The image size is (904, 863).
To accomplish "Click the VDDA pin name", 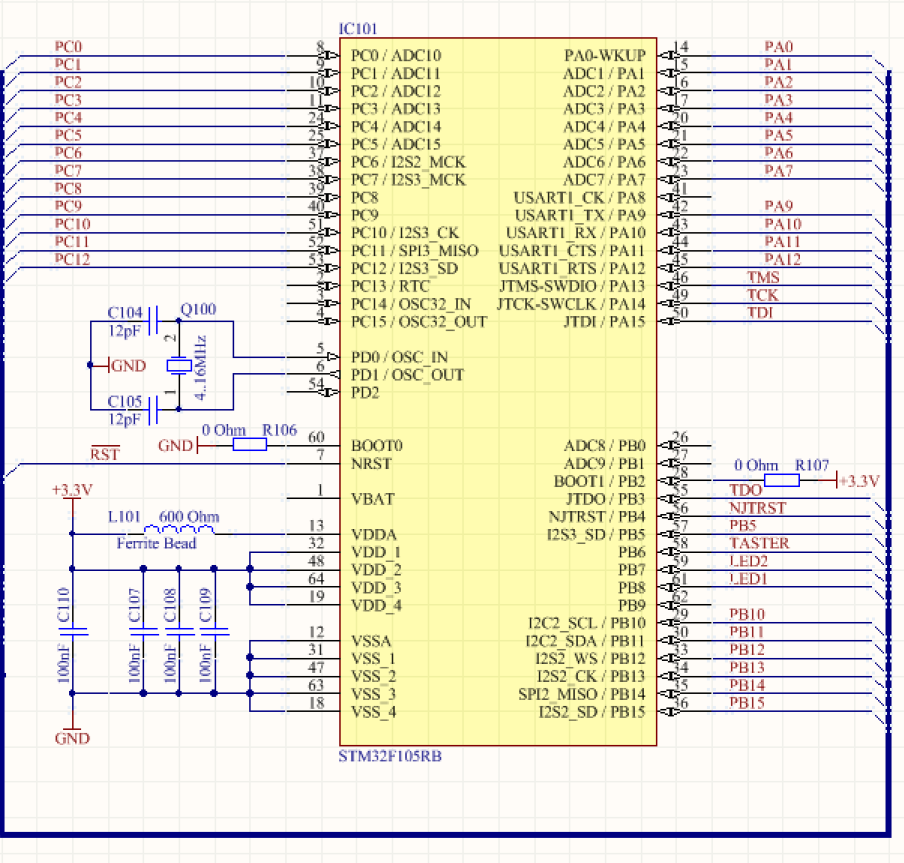I will (x=374, y=534).
